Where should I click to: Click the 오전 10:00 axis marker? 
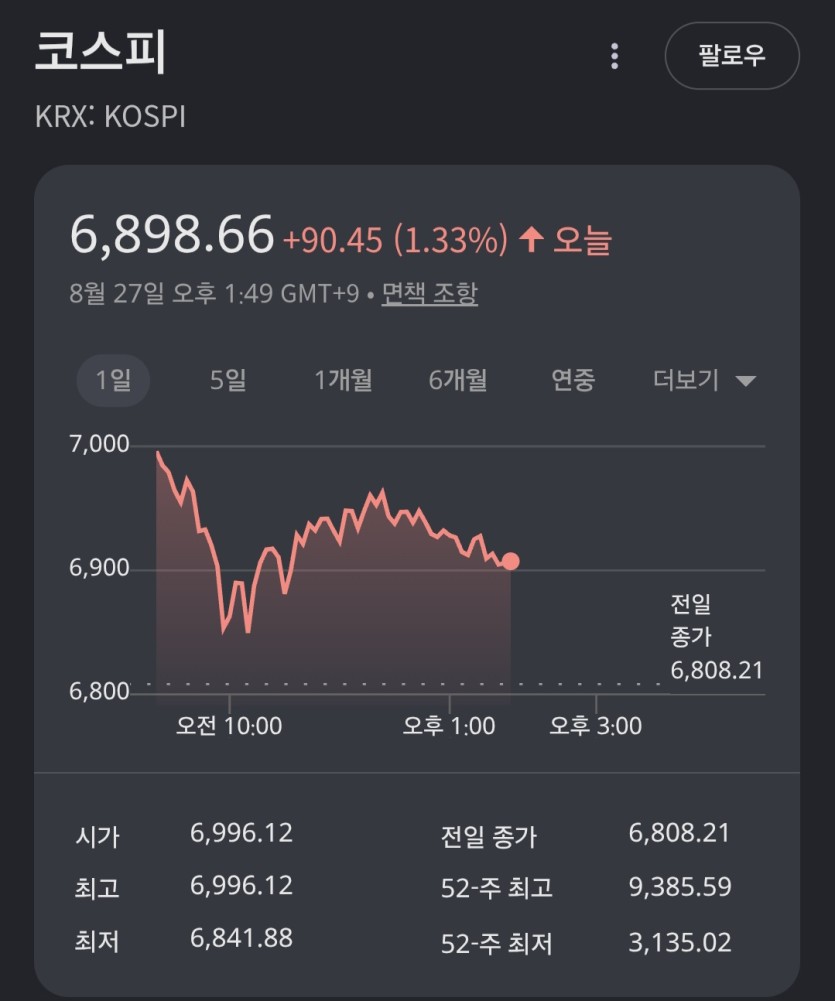(229, 726)
